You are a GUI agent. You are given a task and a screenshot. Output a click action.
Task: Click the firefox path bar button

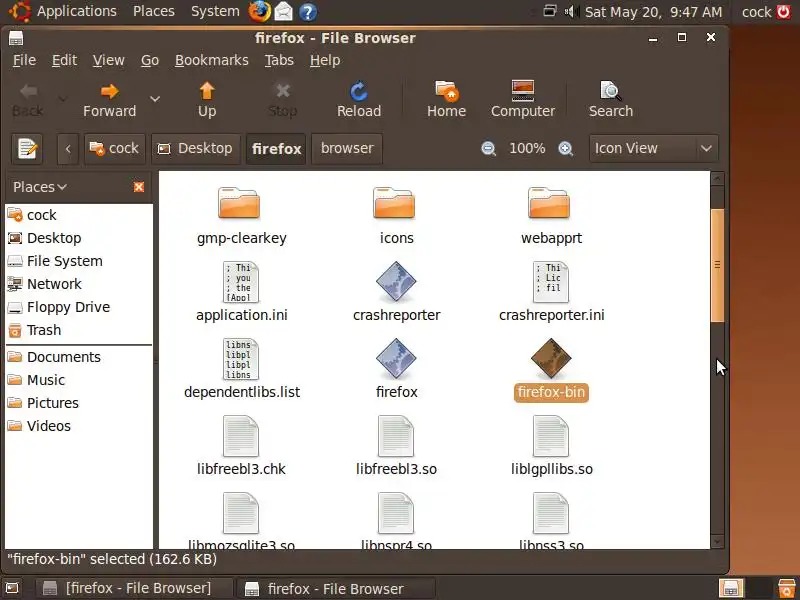tap(276, 149)
